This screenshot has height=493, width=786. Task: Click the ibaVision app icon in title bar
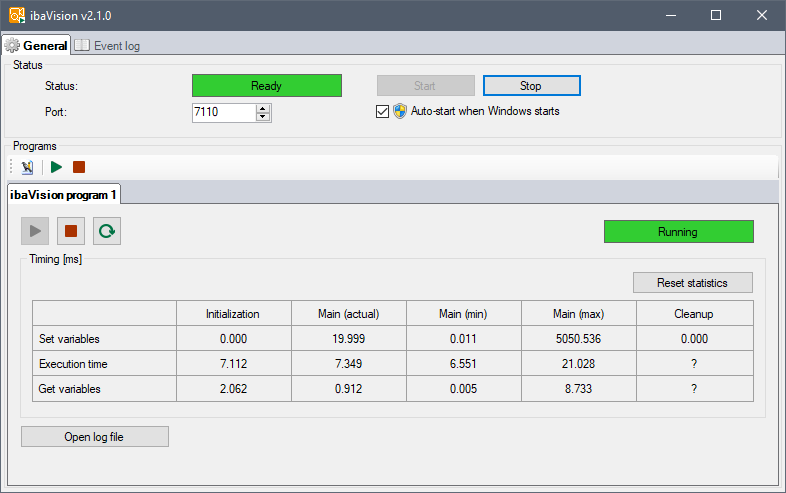click(x=17, y=15)
